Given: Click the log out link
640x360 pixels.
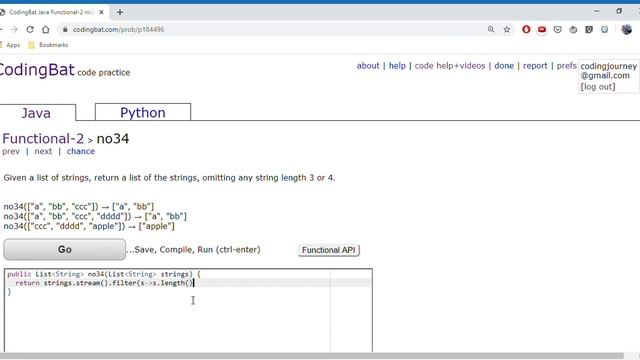Looking at the screenshot, I should [598, 87].
